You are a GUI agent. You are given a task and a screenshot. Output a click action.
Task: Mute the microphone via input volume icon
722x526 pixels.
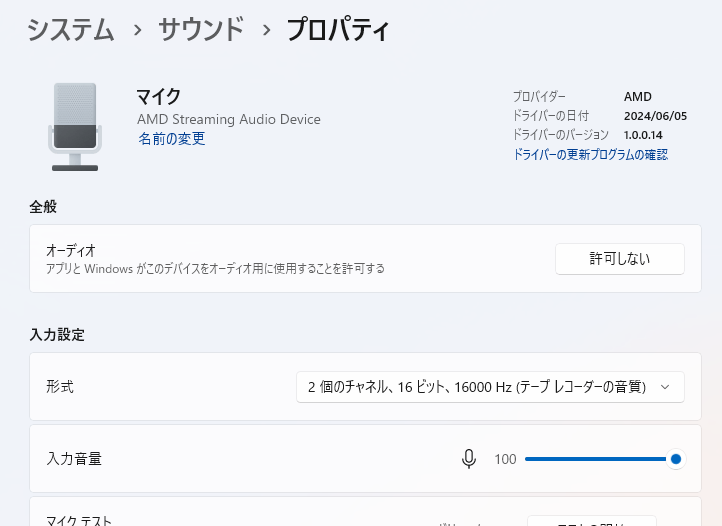[468, 459]
